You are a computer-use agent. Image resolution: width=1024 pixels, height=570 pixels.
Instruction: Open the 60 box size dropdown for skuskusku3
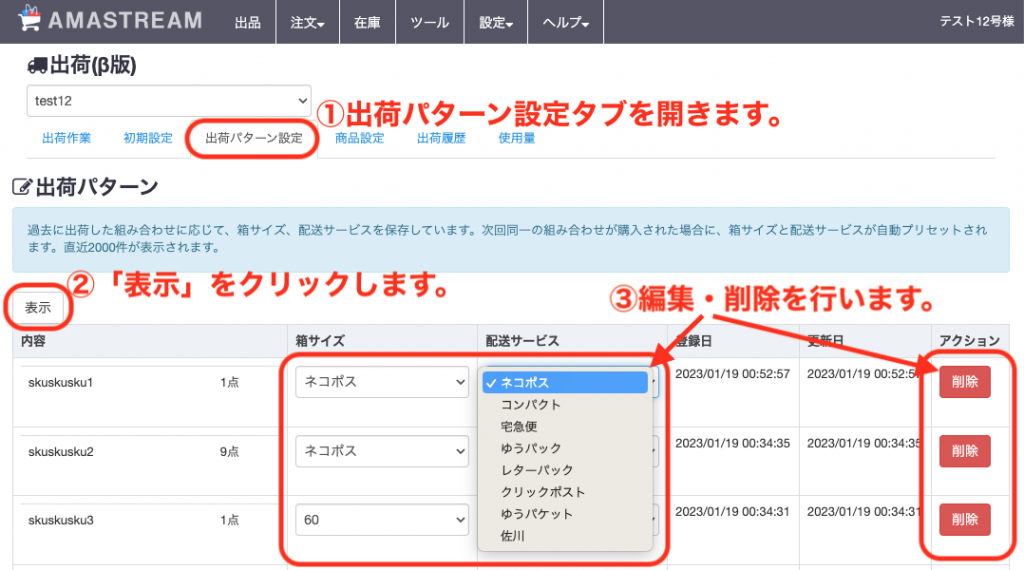(x=382, y=520)
